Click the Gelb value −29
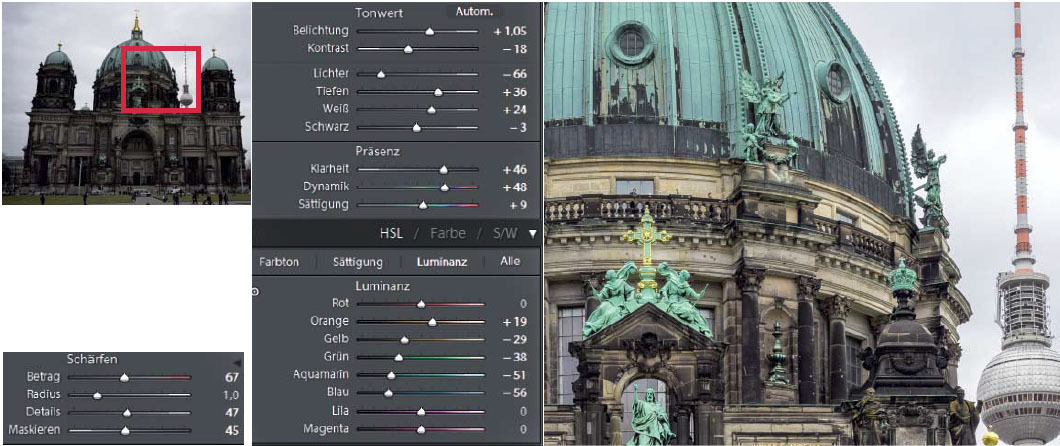The width and height of the screenshot is (1060, 446). (514, 340)
